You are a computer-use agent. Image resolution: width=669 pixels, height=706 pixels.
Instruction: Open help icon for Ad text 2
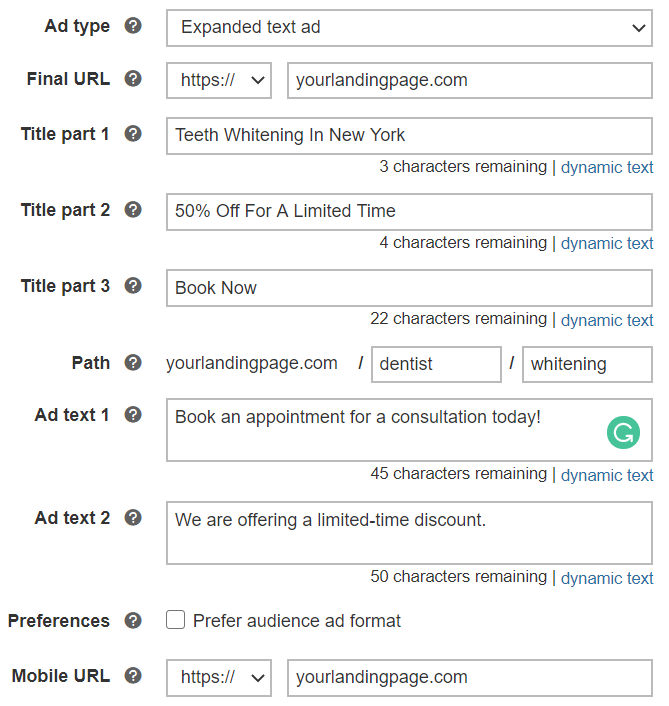click(133, 518)
